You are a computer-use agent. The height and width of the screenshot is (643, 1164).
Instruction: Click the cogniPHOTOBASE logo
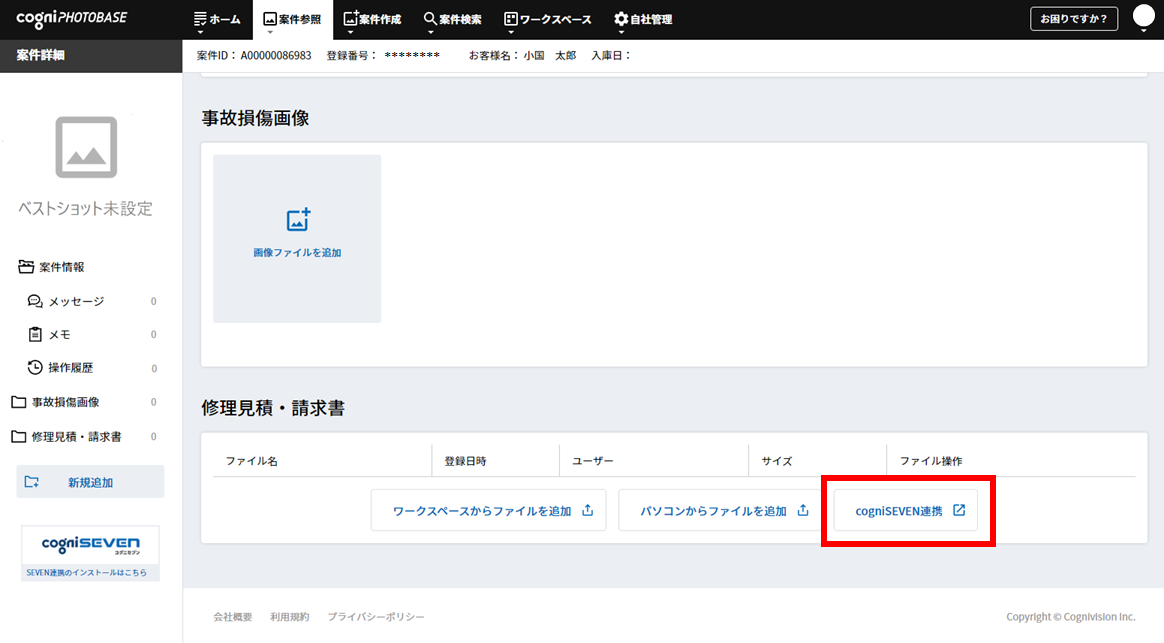[71, 18]
